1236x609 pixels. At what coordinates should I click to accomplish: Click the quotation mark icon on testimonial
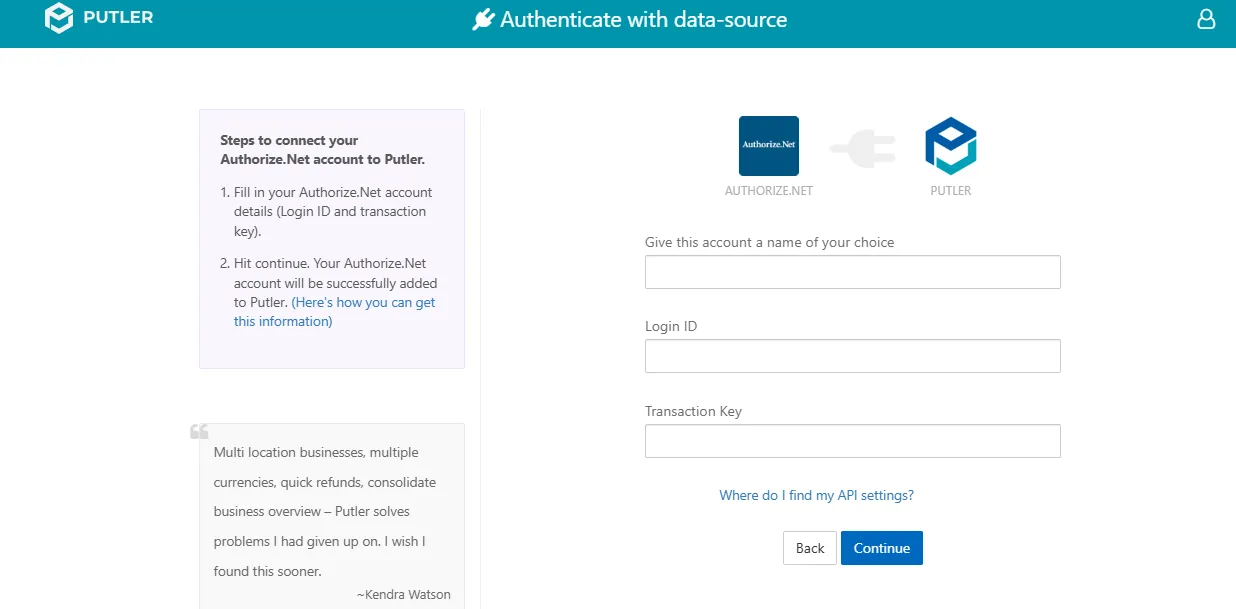(199, 432)
